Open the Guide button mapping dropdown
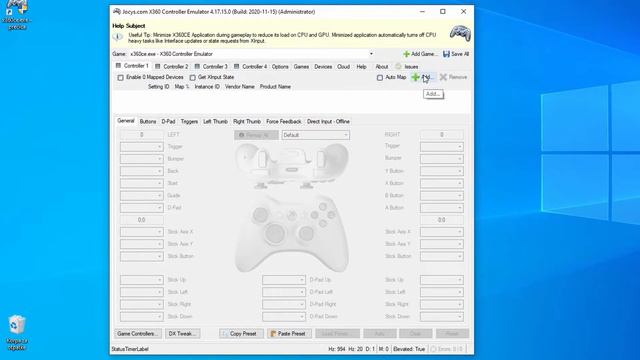This screenshot has width=640, height=360. point(142,196)
